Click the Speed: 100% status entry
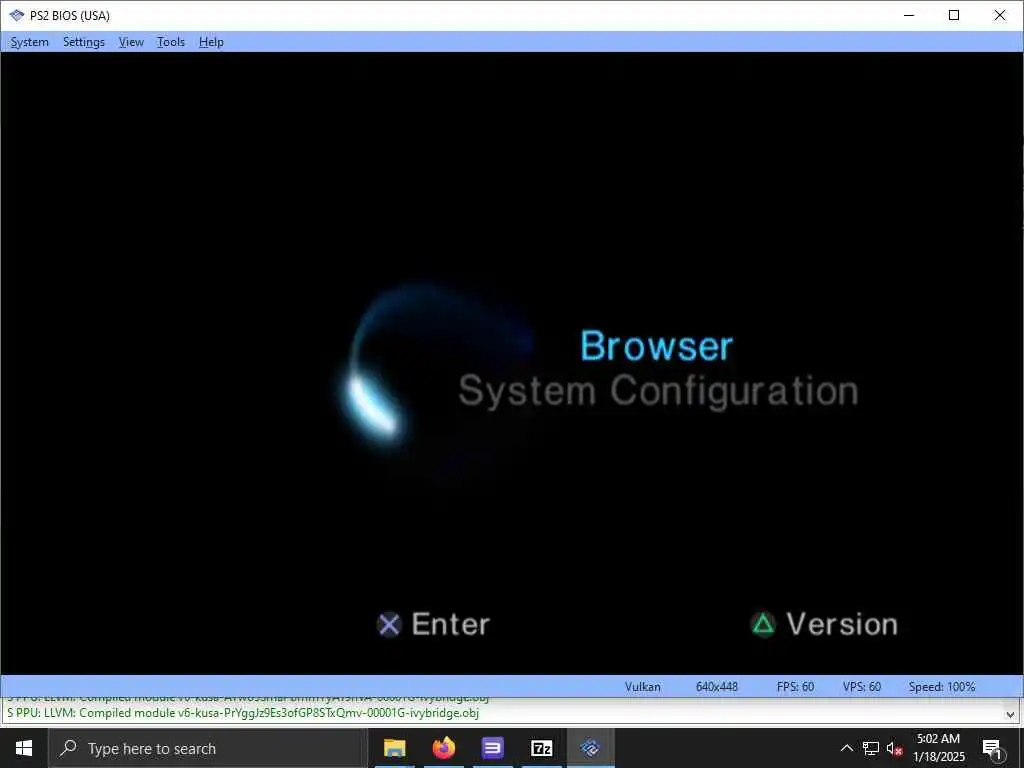Image resolution: width=1024 pixels, height=768 pixels. (x=942, y=686)
